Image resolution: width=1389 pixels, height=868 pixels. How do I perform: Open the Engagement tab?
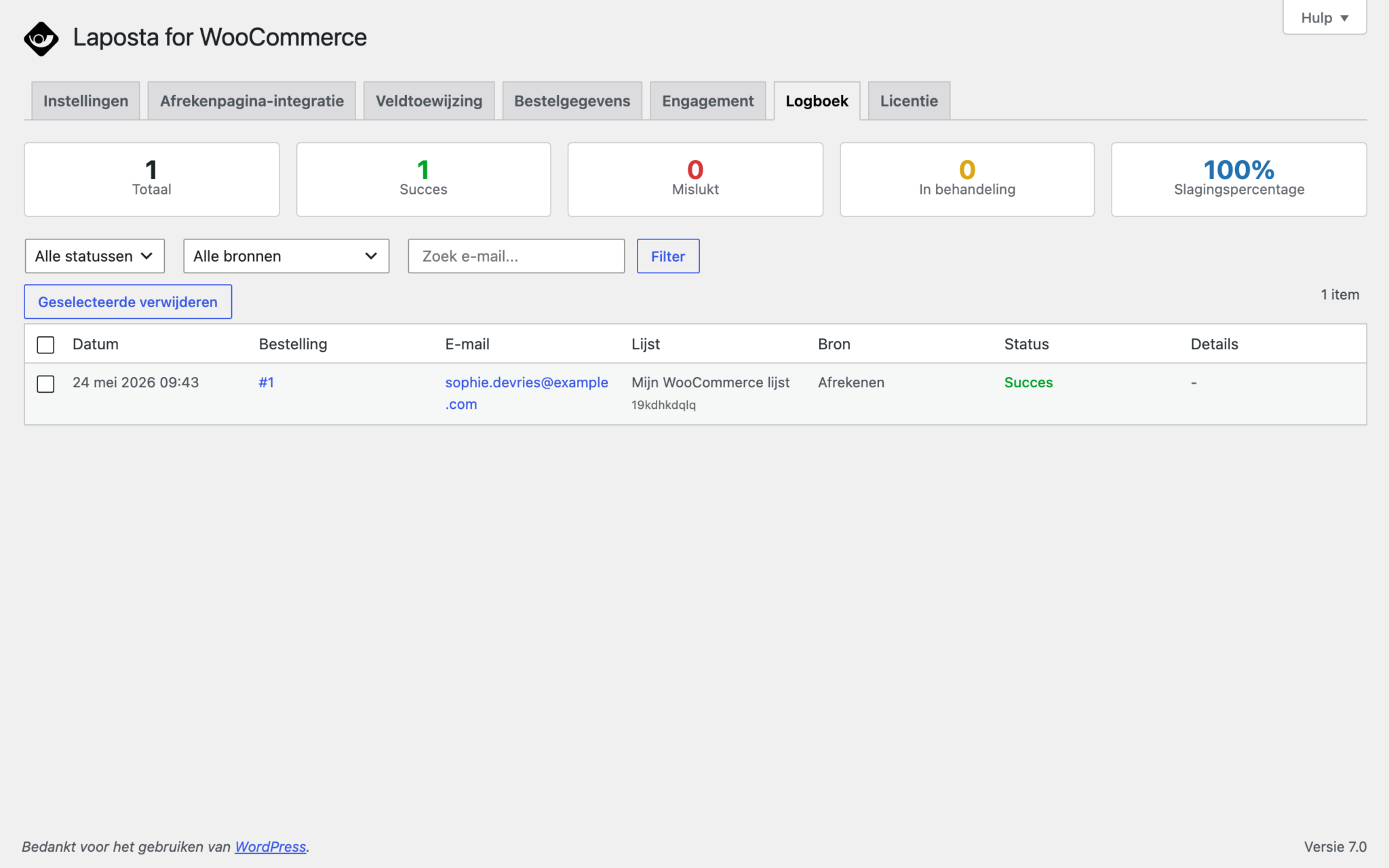pos(707,101)
